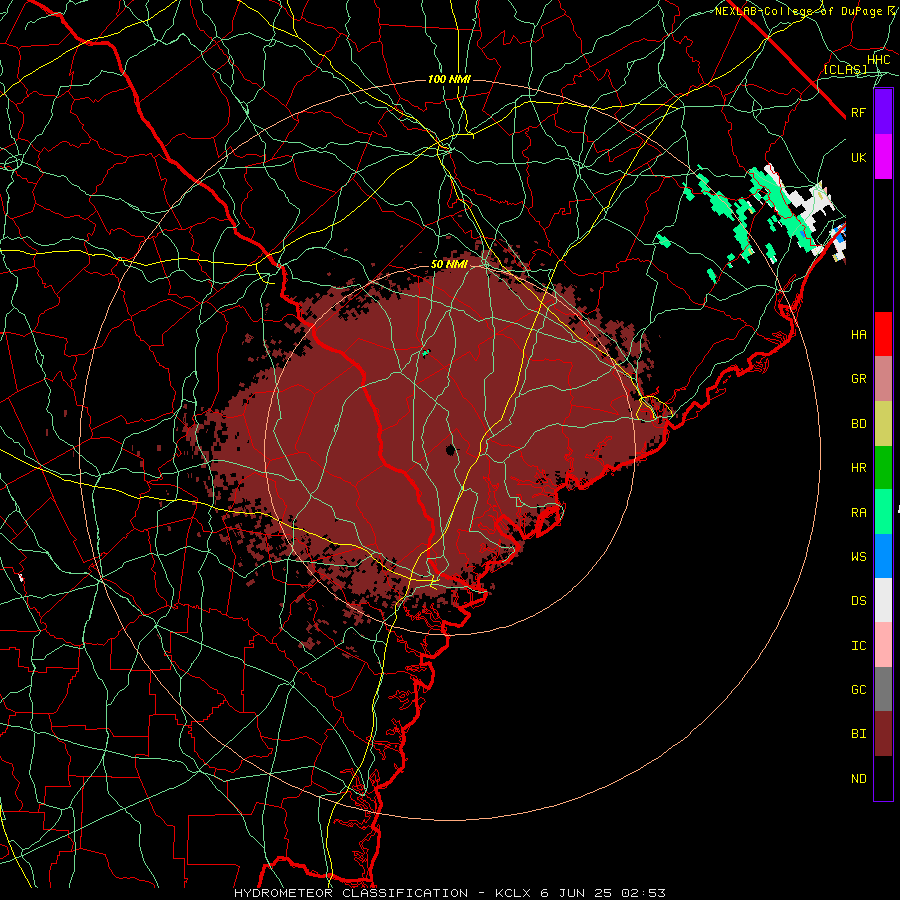Click the WS legend label
This screenshot has height=900, width=900.
point(859,557)
